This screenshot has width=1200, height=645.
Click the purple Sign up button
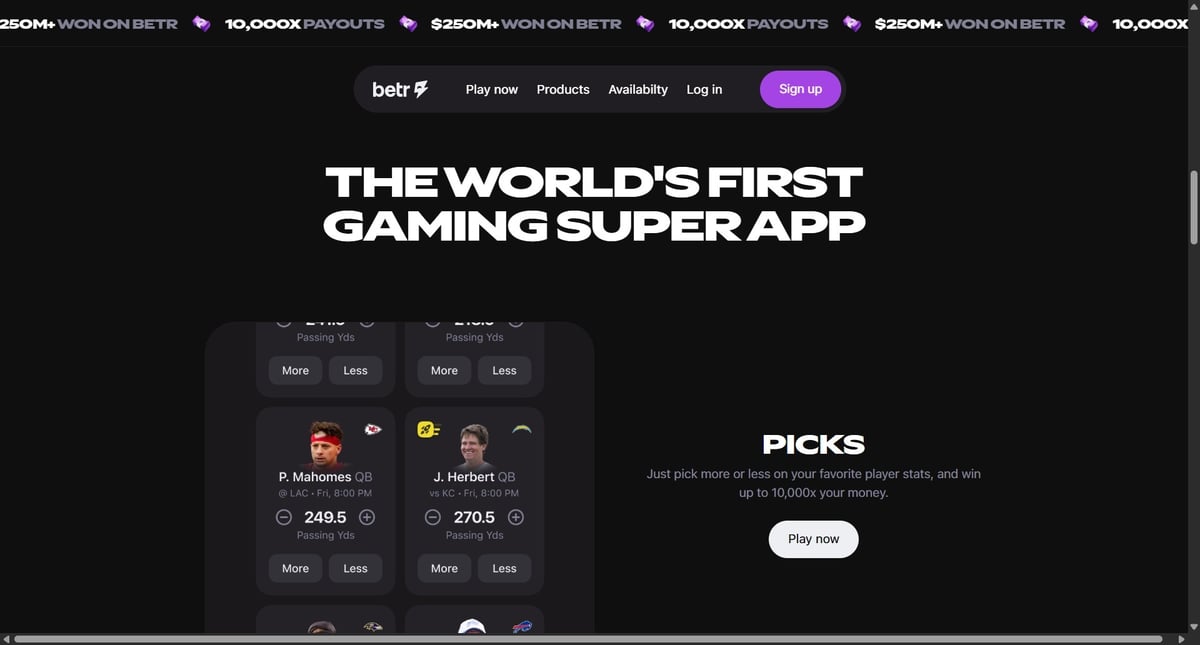801,89
